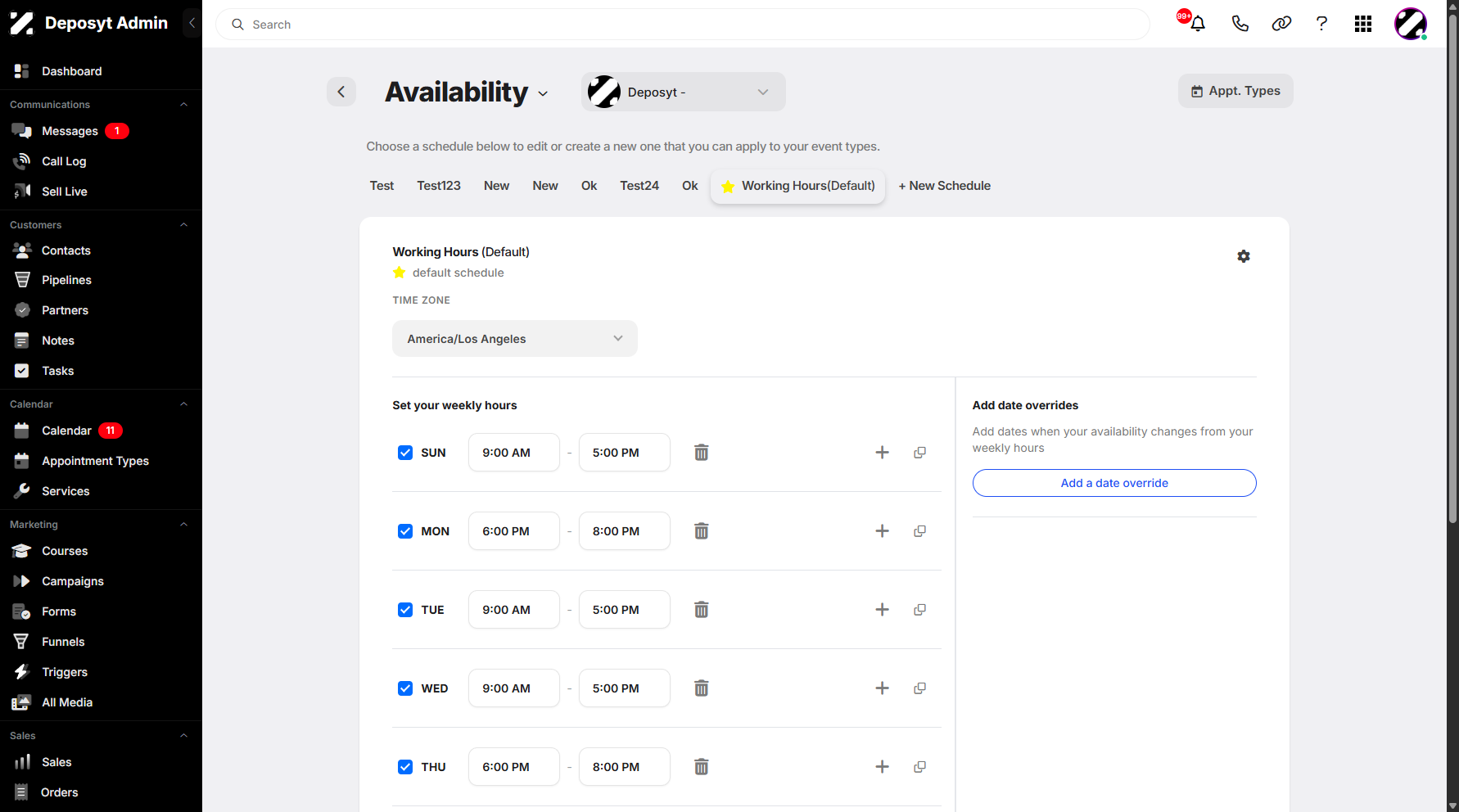This screenshot has height=812, width=1459.
Task: Switch to the Test123 schedule tab
Action: 439,186
